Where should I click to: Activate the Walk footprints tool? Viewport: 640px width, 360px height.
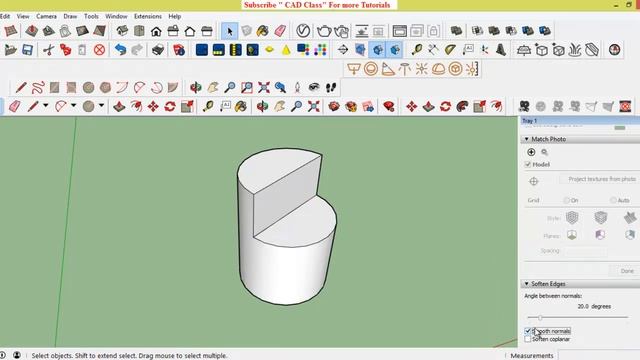(331, 87)
